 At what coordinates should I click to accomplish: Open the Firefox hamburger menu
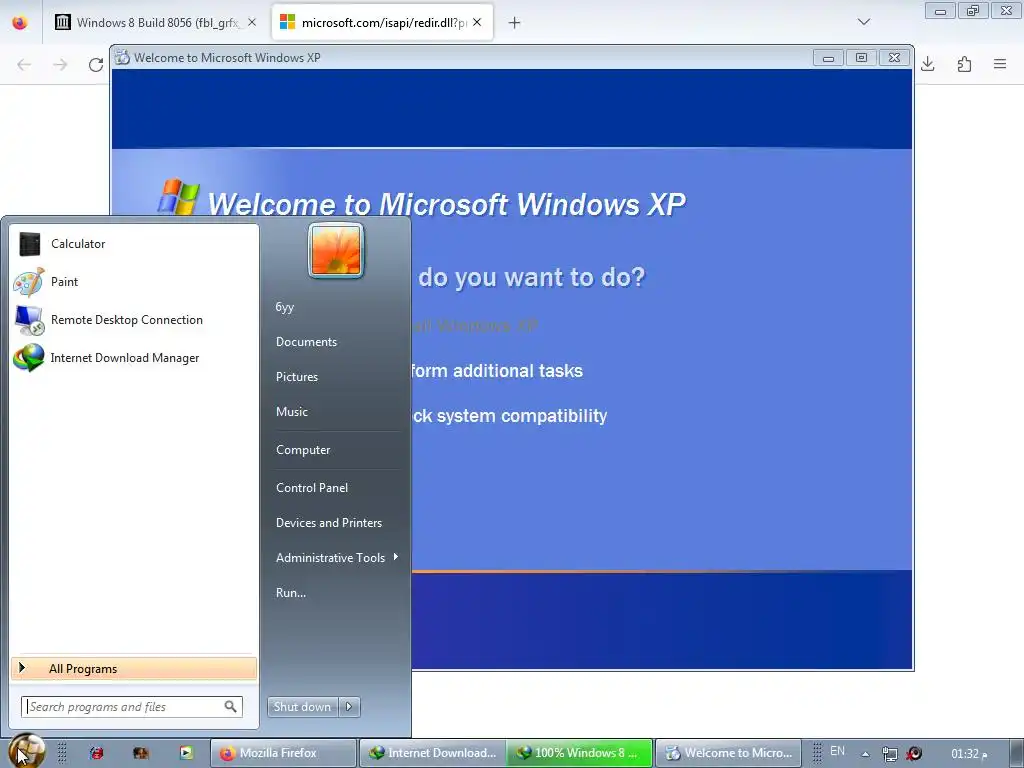1000,64
